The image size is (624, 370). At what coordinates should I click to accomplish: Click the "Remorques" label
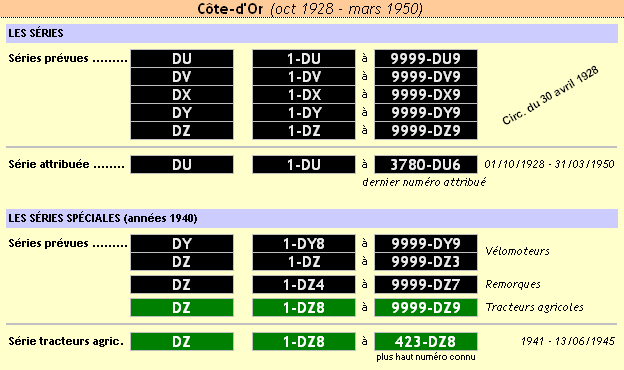(513, 284)
